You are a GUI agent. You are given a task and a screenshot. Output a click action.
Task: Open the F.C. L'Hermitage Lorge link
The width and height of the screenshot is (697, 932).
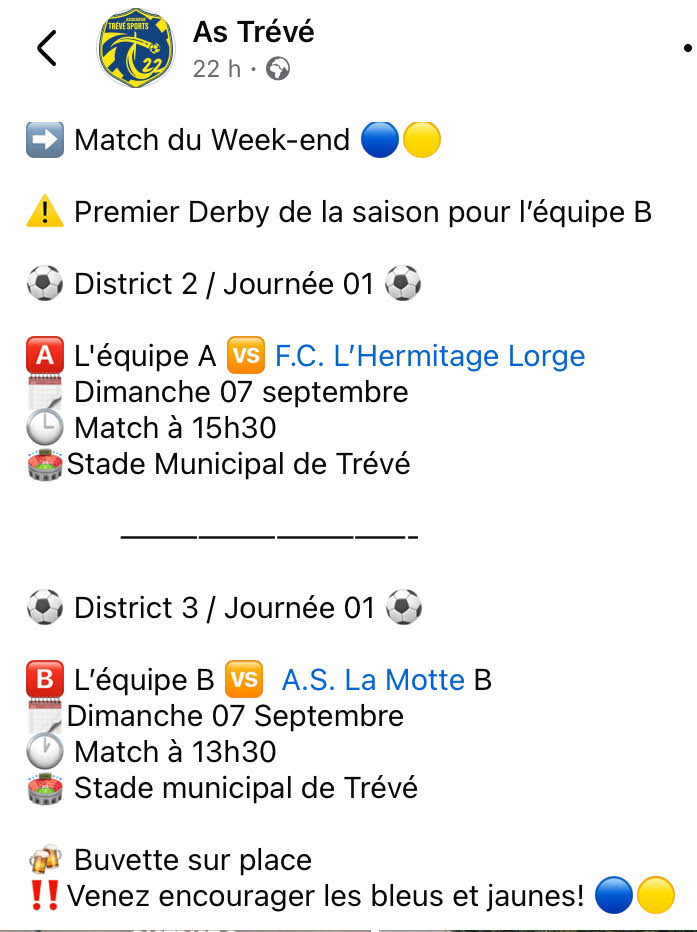(430, 356)
